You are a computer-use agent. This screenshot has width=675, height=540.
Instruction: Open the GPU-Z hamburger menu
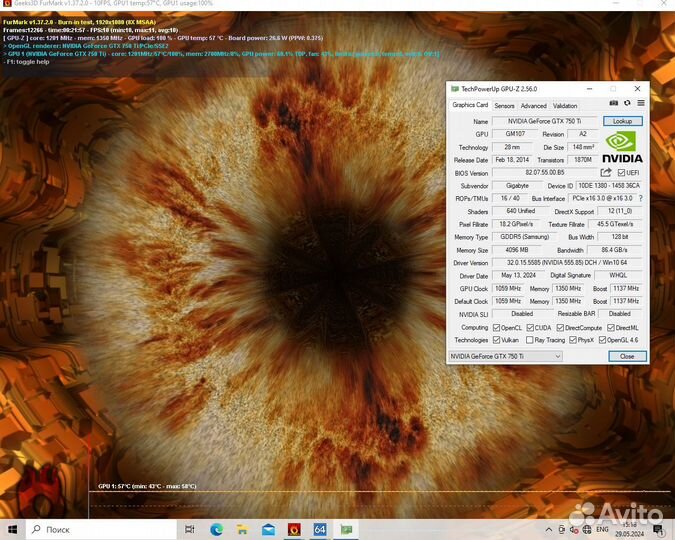(x=640, y=103)
